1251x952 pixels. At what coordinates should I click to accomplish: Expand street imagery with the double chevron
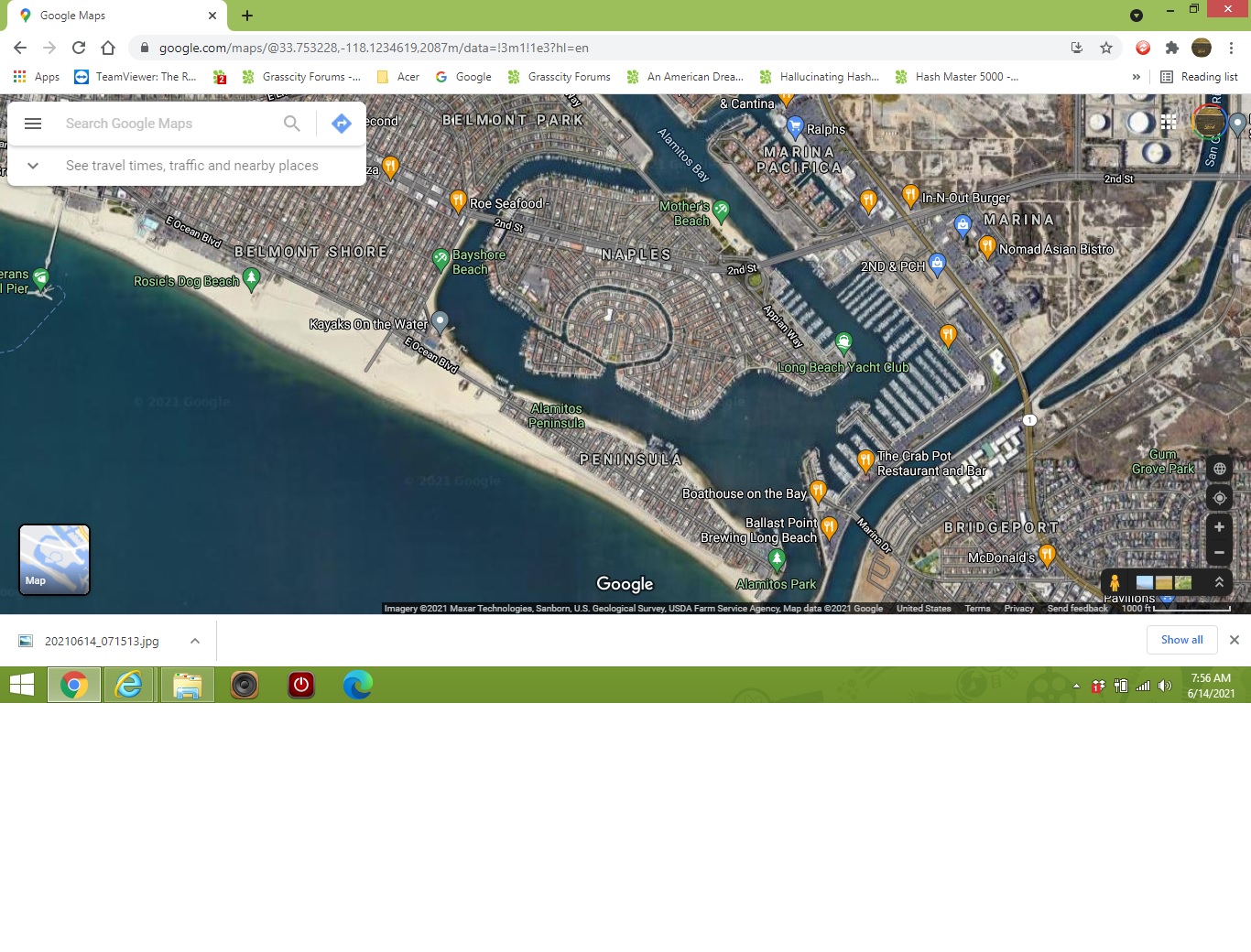(x=1219, y=582)
